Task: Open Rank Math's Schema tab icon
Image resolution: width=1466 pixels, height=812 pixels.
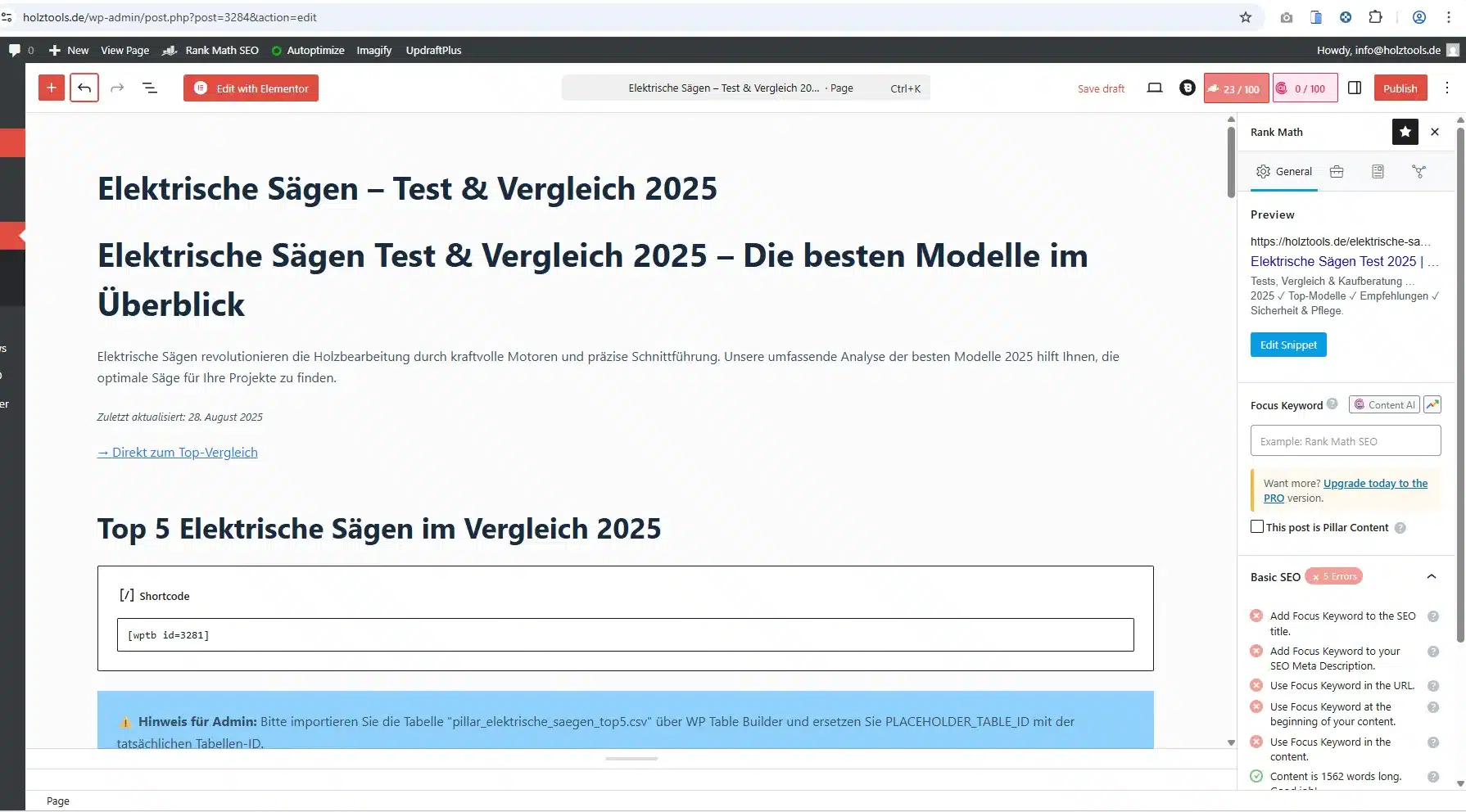Action: point(1419,171)
